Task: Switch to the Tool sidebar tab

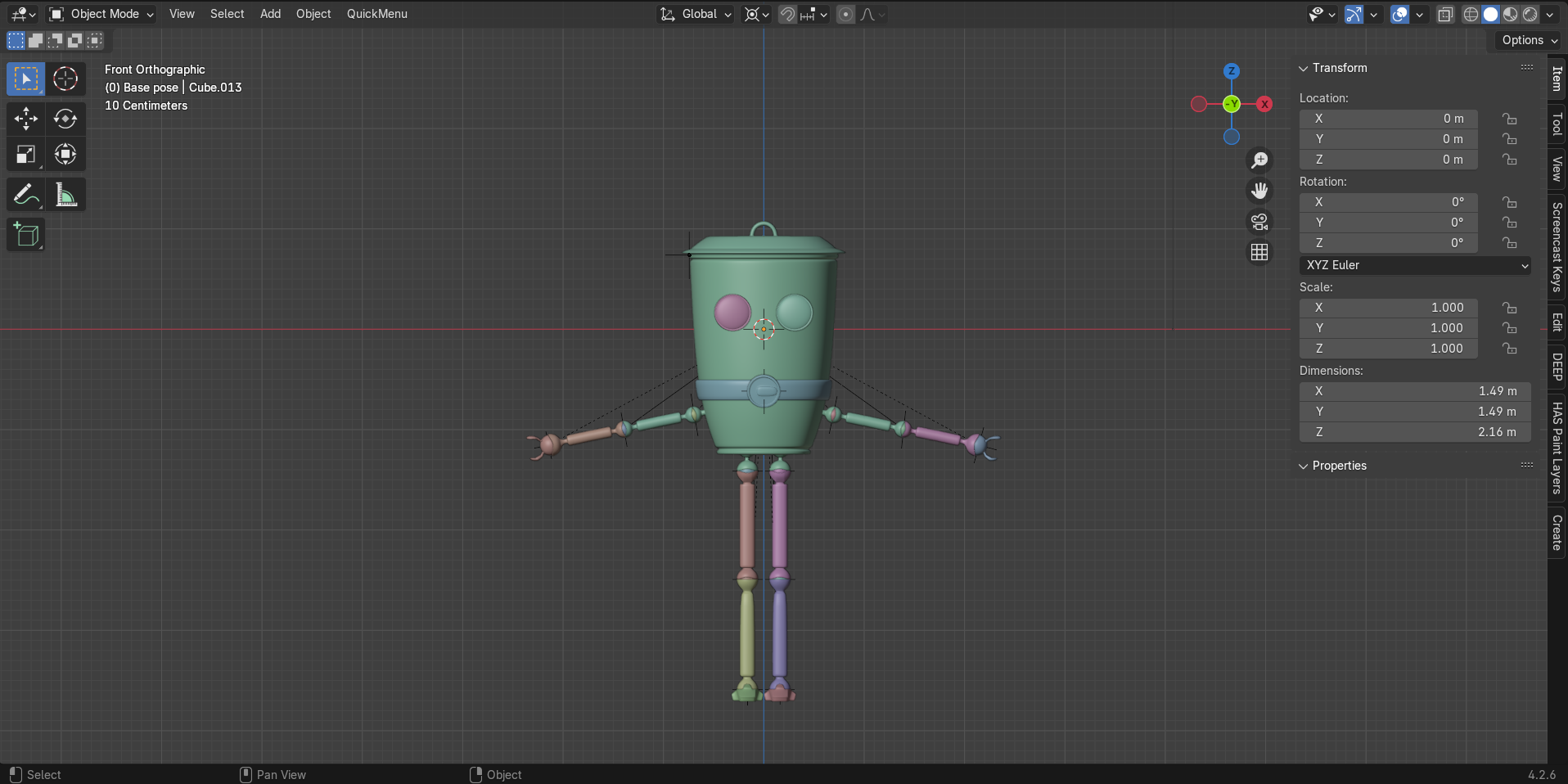Action: tap(1557, 124)
